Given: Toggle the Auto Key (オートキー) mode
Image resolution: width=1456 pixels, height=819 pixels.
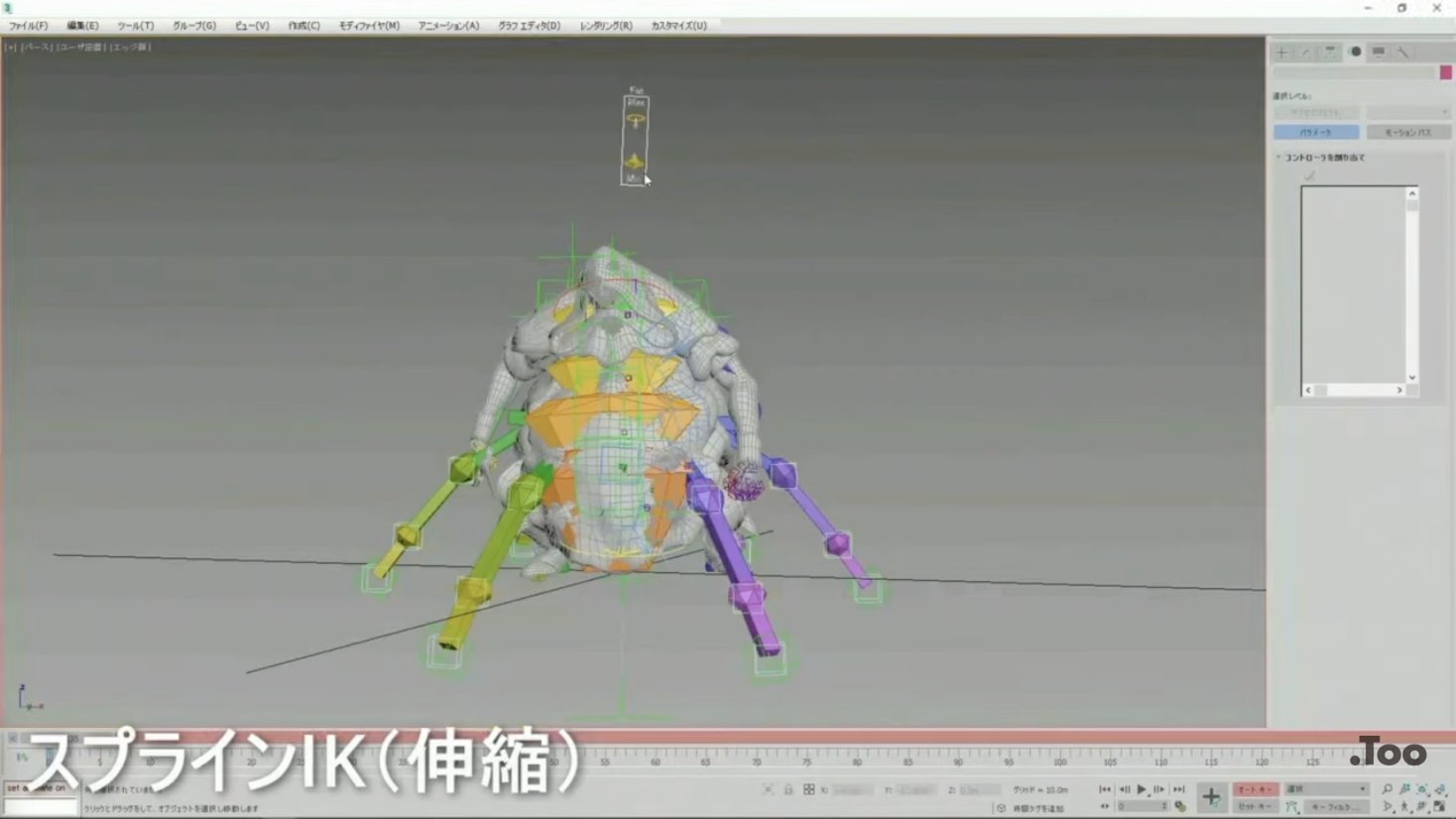Looking at the screenshot, I should (x=1255, y=789).
